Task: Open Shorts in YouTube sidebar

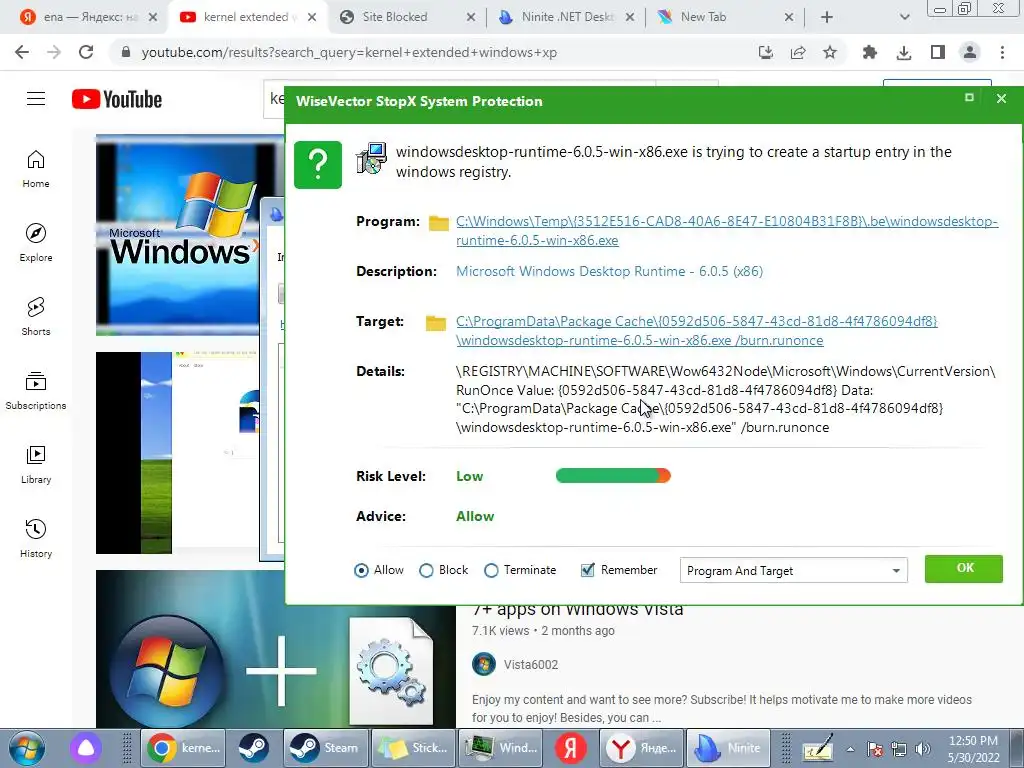Action: 36,317
